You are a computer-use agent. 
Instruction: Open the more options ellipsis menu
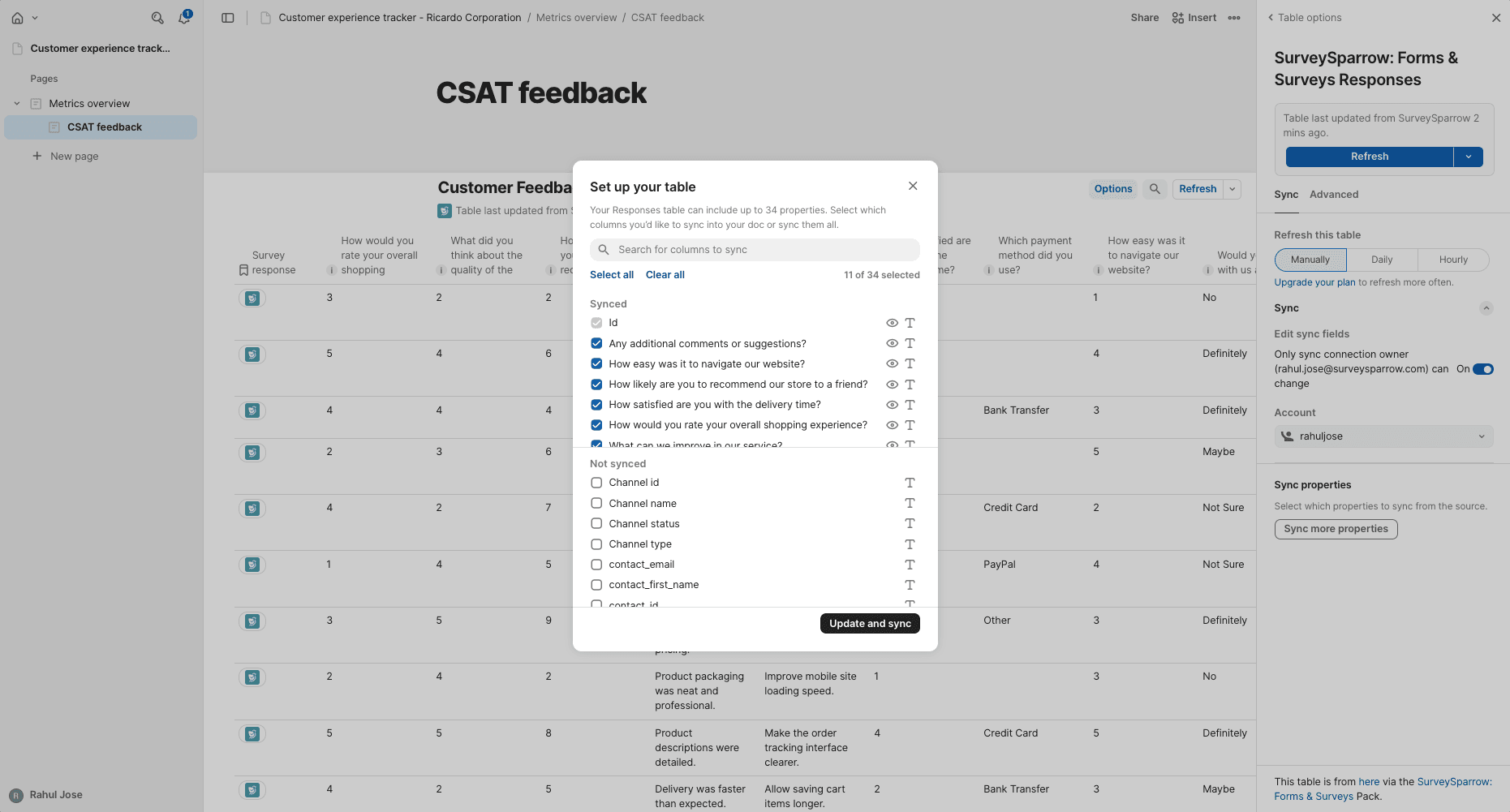pyautogui.click(x=1234, y=18)
